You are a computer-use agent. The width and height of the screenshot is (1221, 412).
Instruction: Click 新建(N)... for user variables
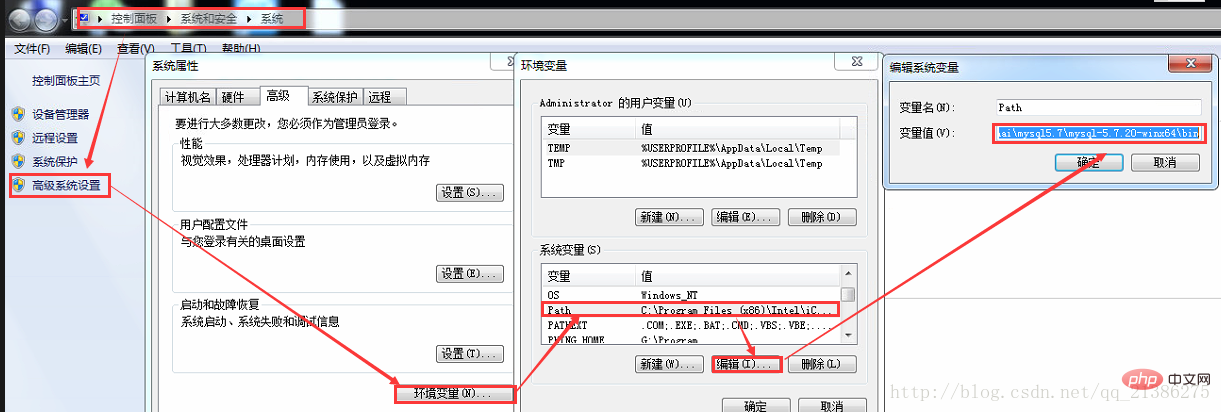[669, 217]
